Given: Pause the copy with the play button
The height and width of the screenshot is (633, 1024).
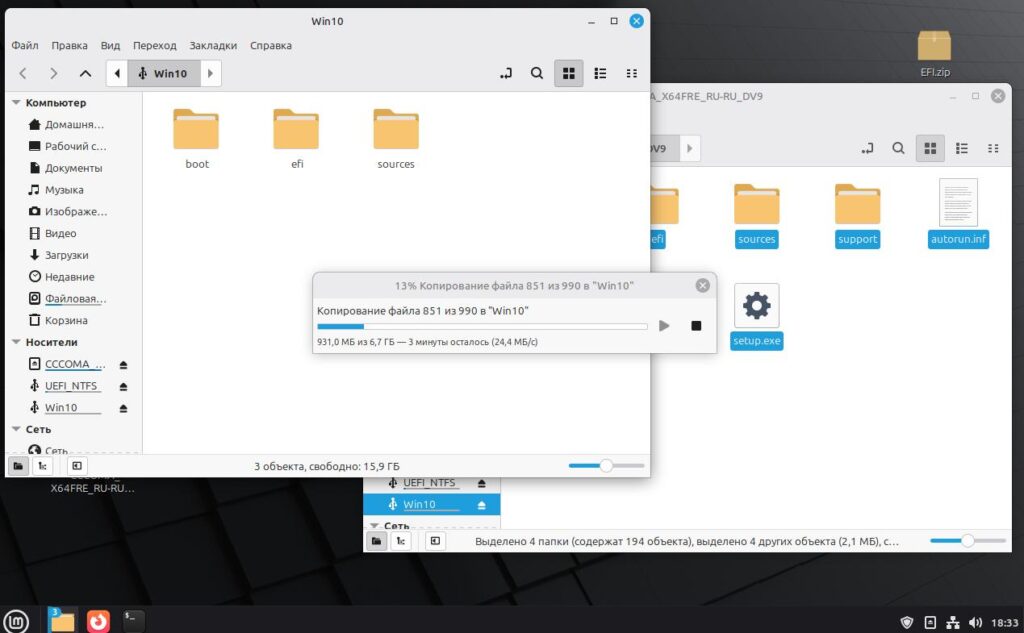Looking at the screenshot, I should pyautogui.click(x=664, y=325).
